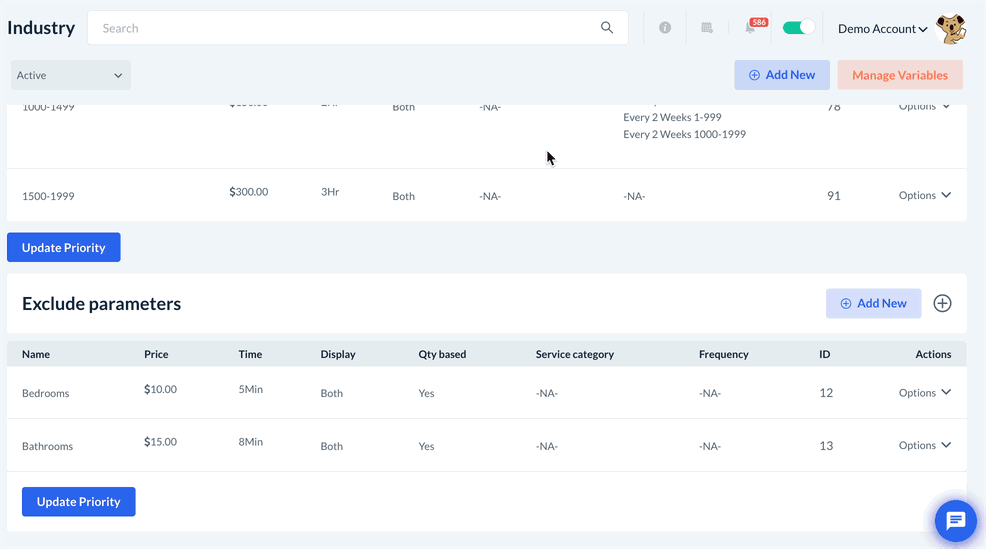The height and width of the screenshot is (549, 986).
Task: Click the koala profile avatar
Action: click(x=951, y=29)
